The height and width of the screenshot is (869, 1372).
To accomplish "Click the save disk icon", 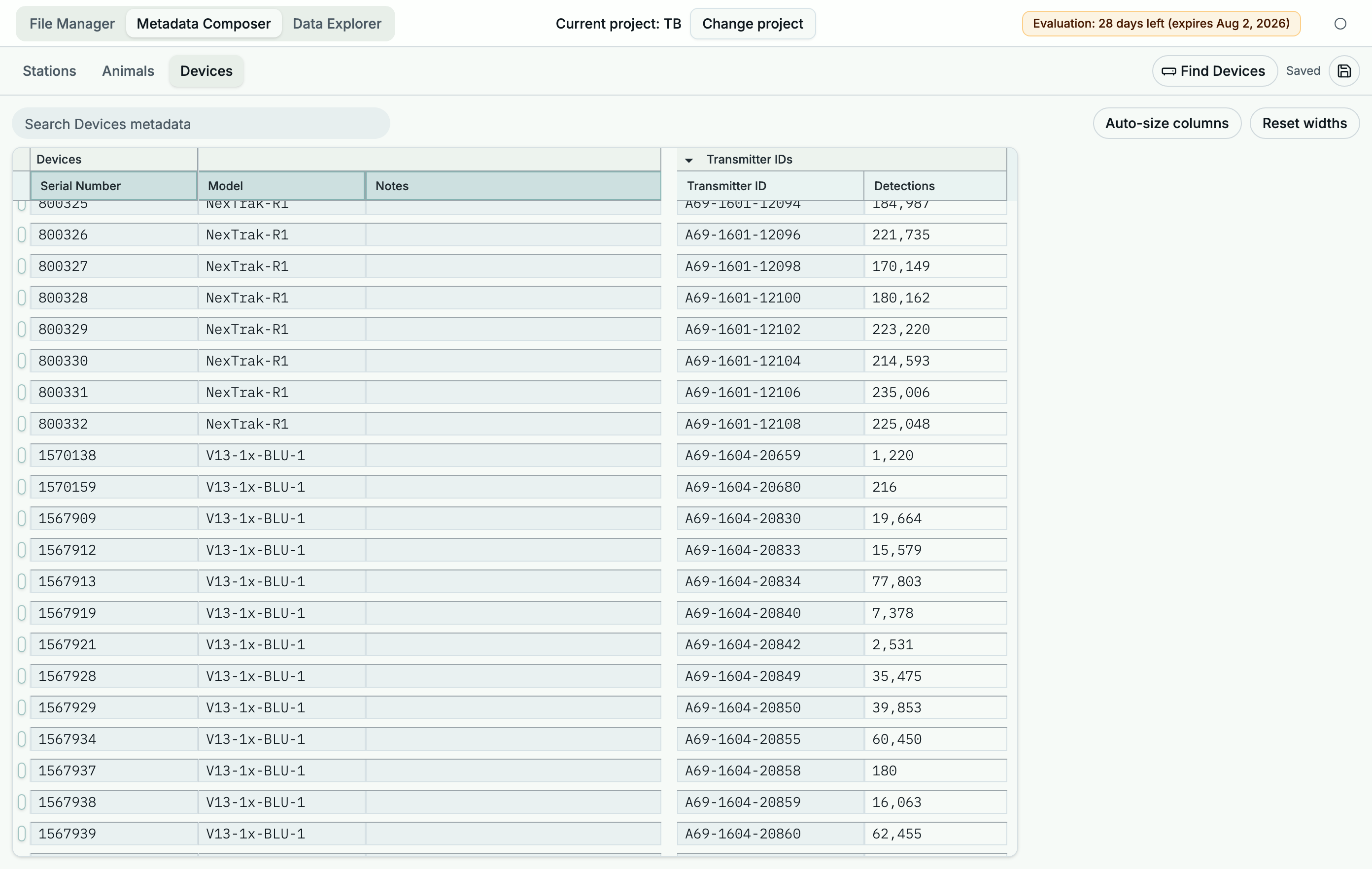I will (x=1344, y=70).
